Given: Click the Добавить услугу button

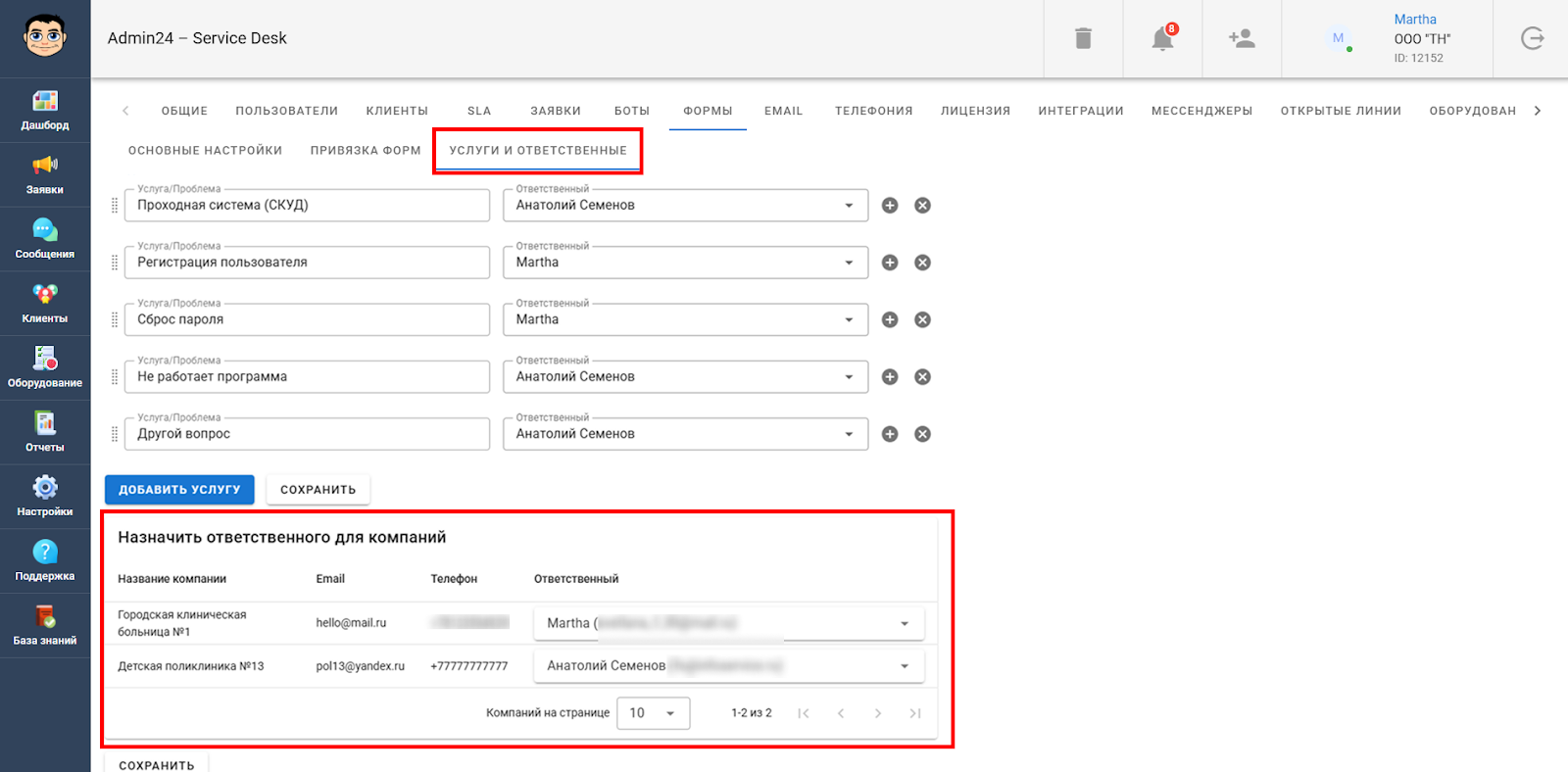Looking at the screenshot, I should [179, 490].
